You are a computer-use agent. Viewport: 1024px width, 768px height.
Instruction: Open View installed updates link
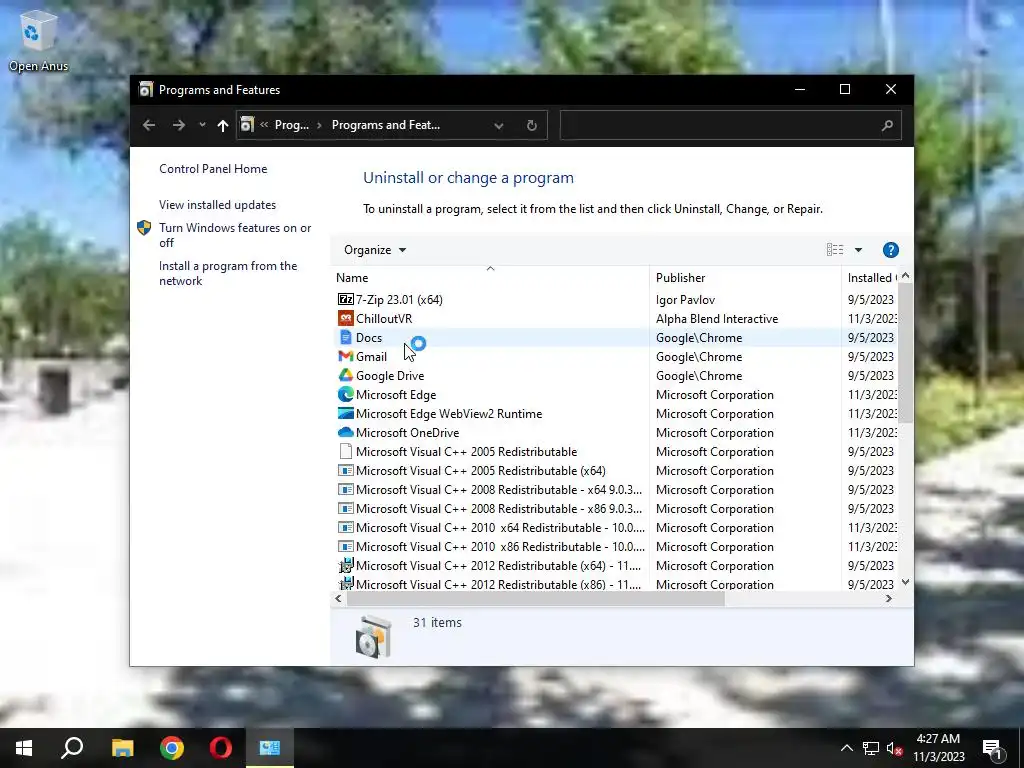coord(217,204)
